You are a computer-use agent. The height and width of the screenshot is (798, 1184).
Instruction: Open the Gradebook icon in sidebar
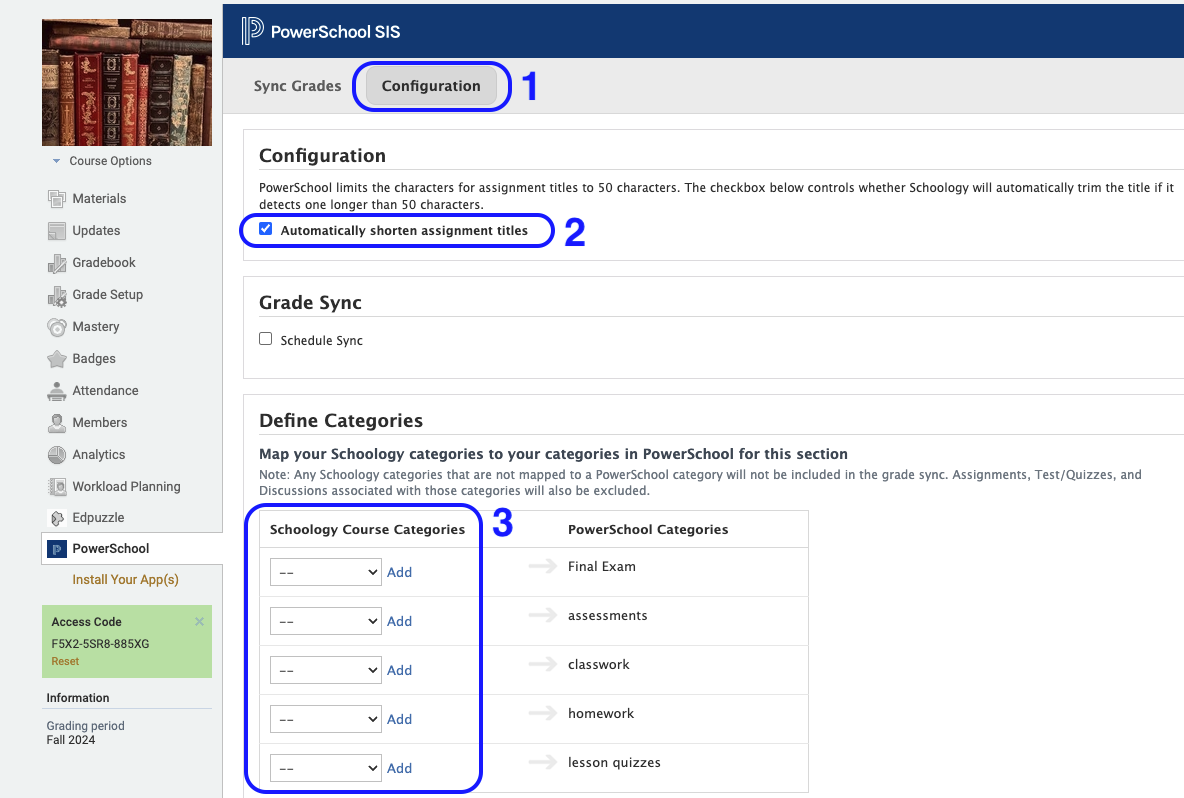pos(57,263)
